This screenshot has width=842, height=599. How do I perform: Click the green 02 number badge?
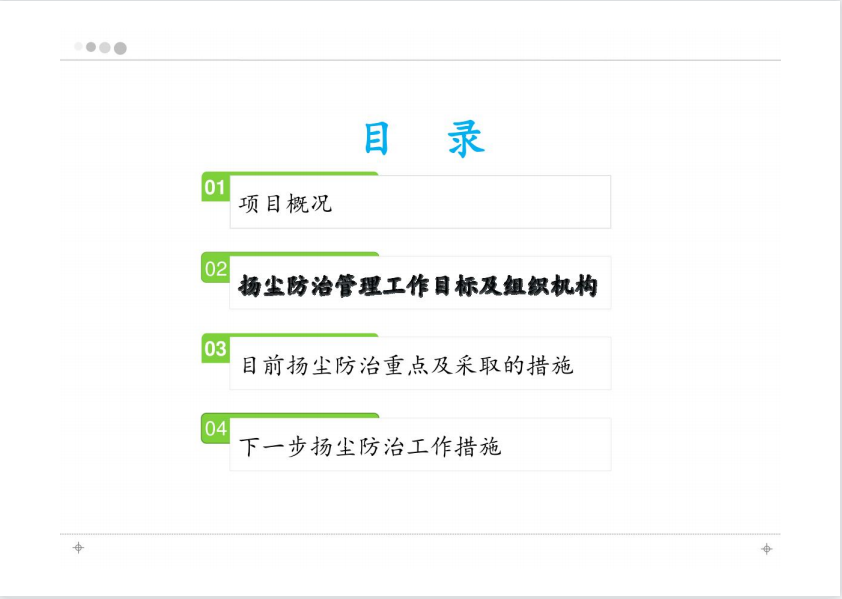coord(215,268)
